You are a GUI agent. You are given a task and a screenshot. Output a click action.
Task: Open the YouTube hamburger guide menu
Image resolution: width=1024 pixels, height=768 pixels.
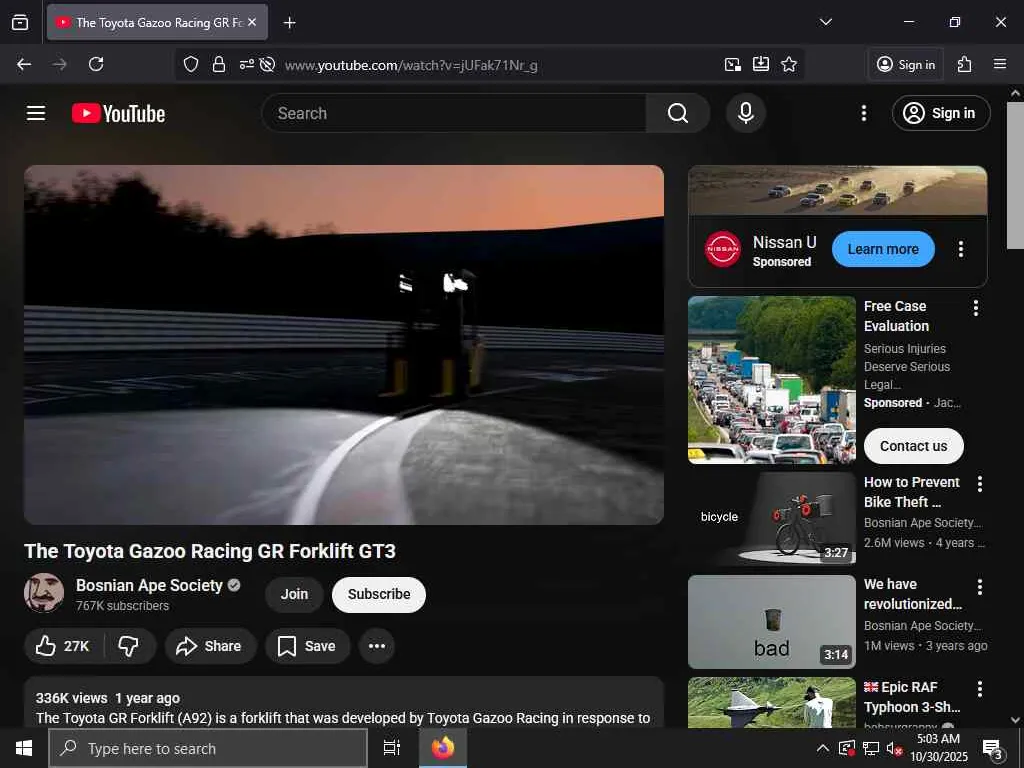36,113
